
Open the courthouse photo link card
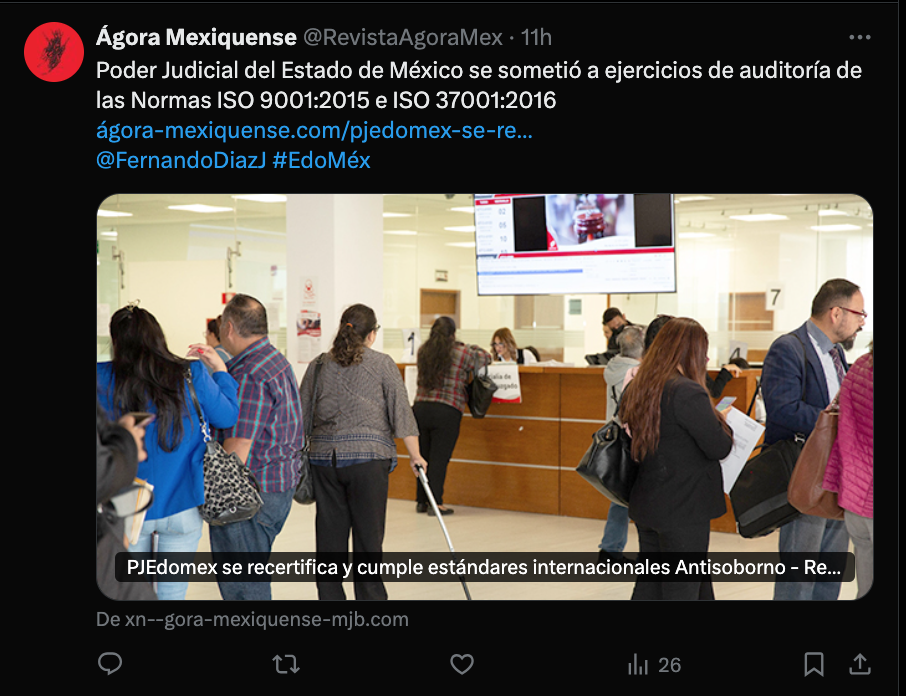coord(485,397)
